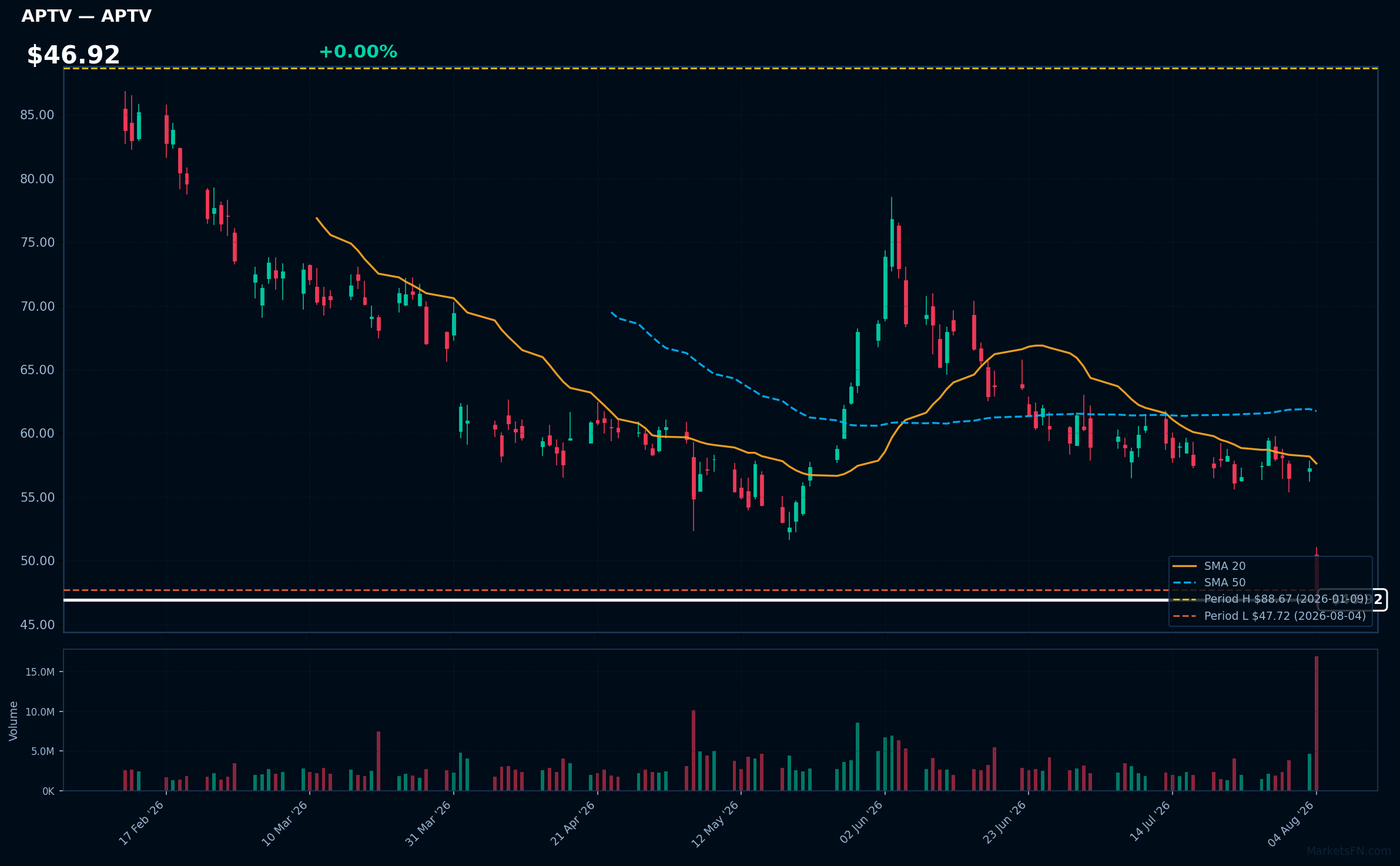1400x866 pixels.
Task: Click the "45.00" price axis label
Action: [x=37, y=625]
